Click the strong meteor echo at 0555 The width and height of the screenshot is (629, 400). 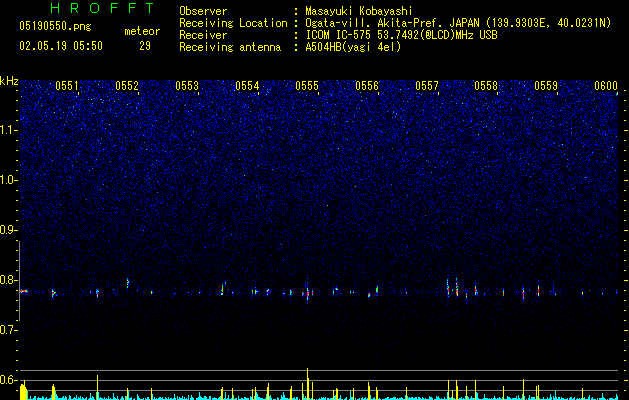308,291
